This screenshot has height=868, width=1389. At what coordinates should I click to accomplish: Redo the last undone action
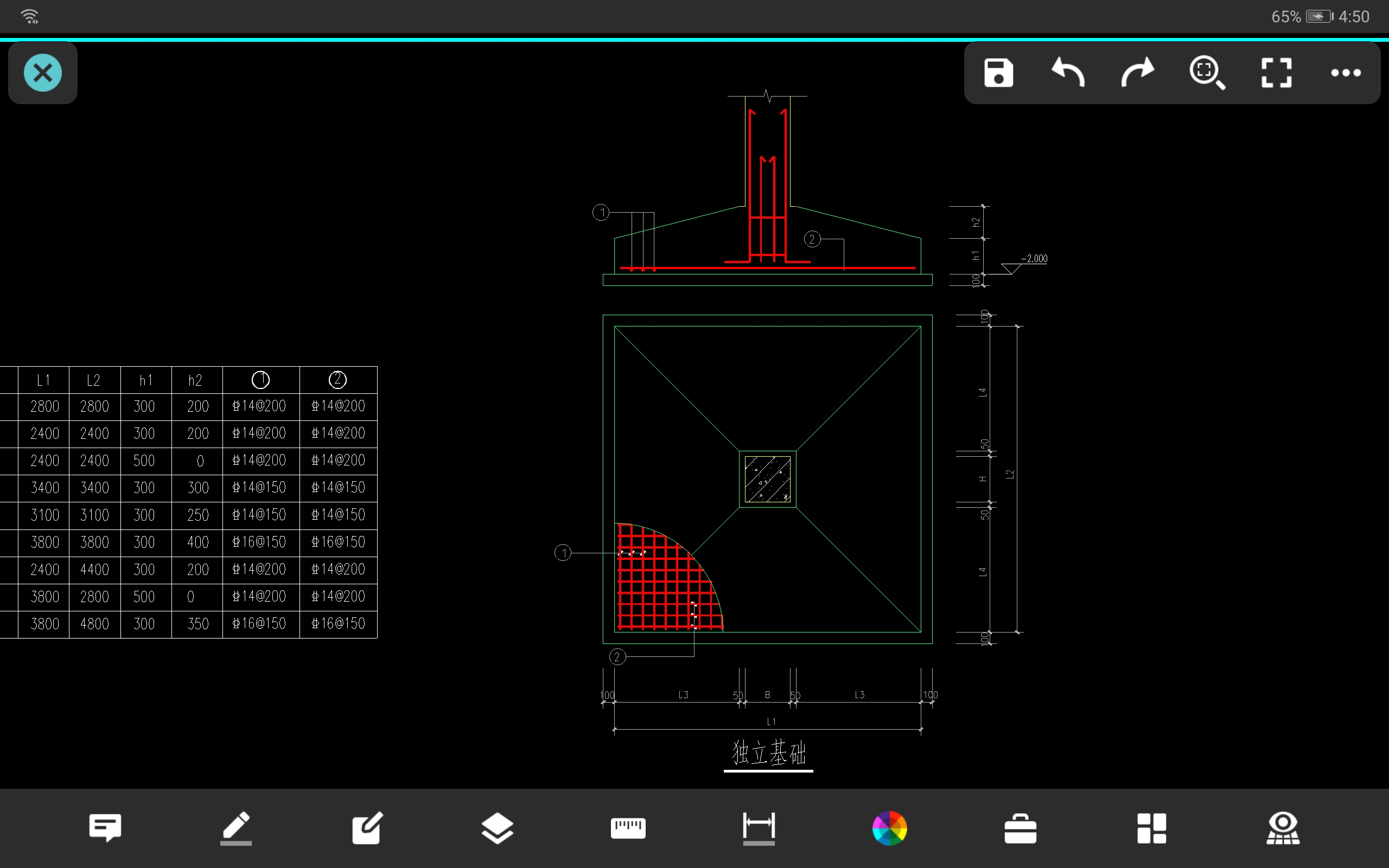coord(1138,73)
